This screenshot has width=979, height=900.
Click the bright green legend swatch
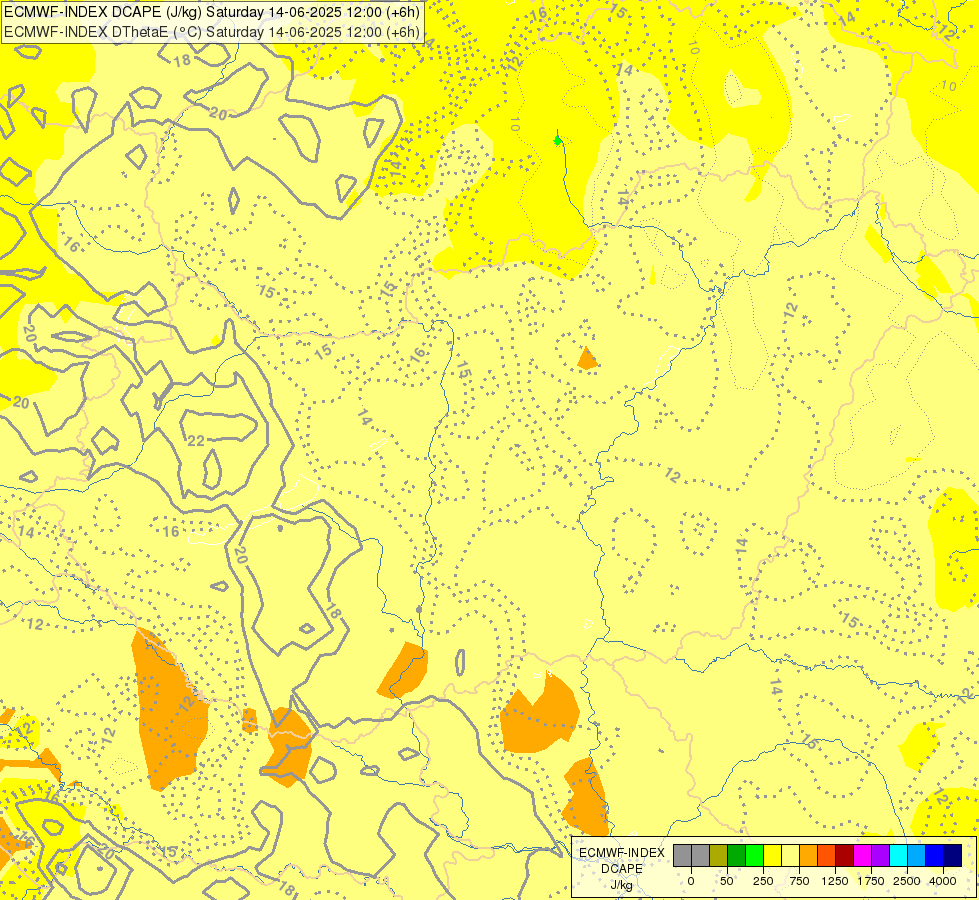(x=754, y=855)
